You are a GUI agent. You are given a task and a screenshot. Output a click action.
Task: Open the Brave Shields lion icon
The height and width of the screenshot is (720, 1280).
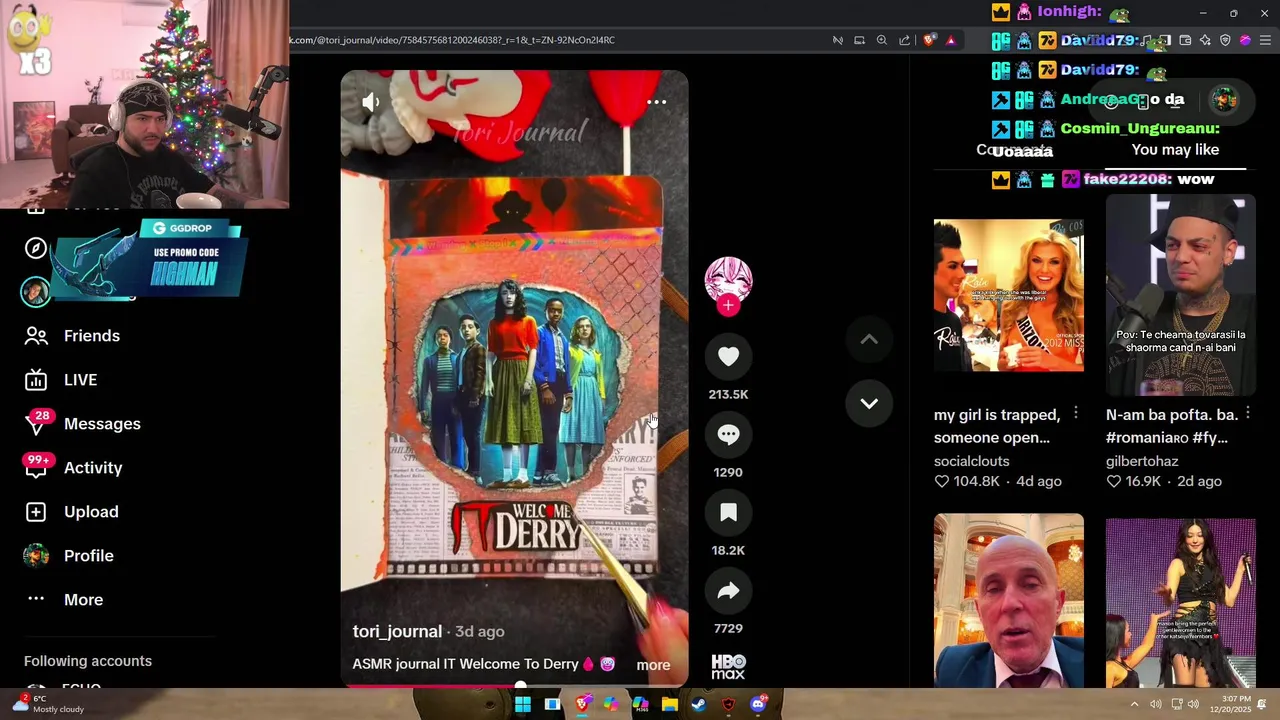pyautogui.click(x=929, y=40)
